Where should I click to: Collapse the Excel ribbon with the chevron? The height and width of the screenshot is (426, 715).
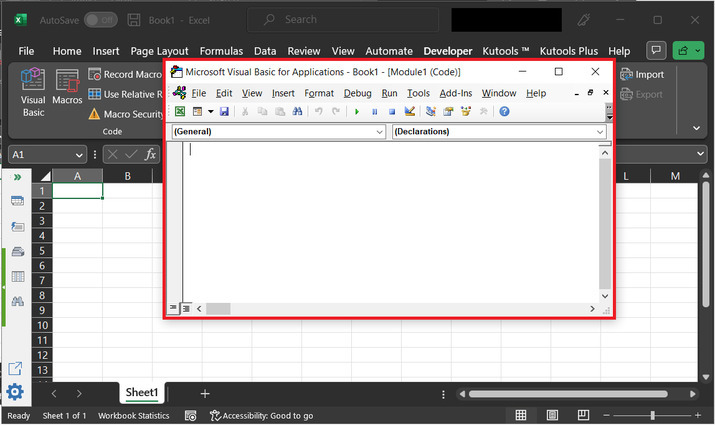696,128
